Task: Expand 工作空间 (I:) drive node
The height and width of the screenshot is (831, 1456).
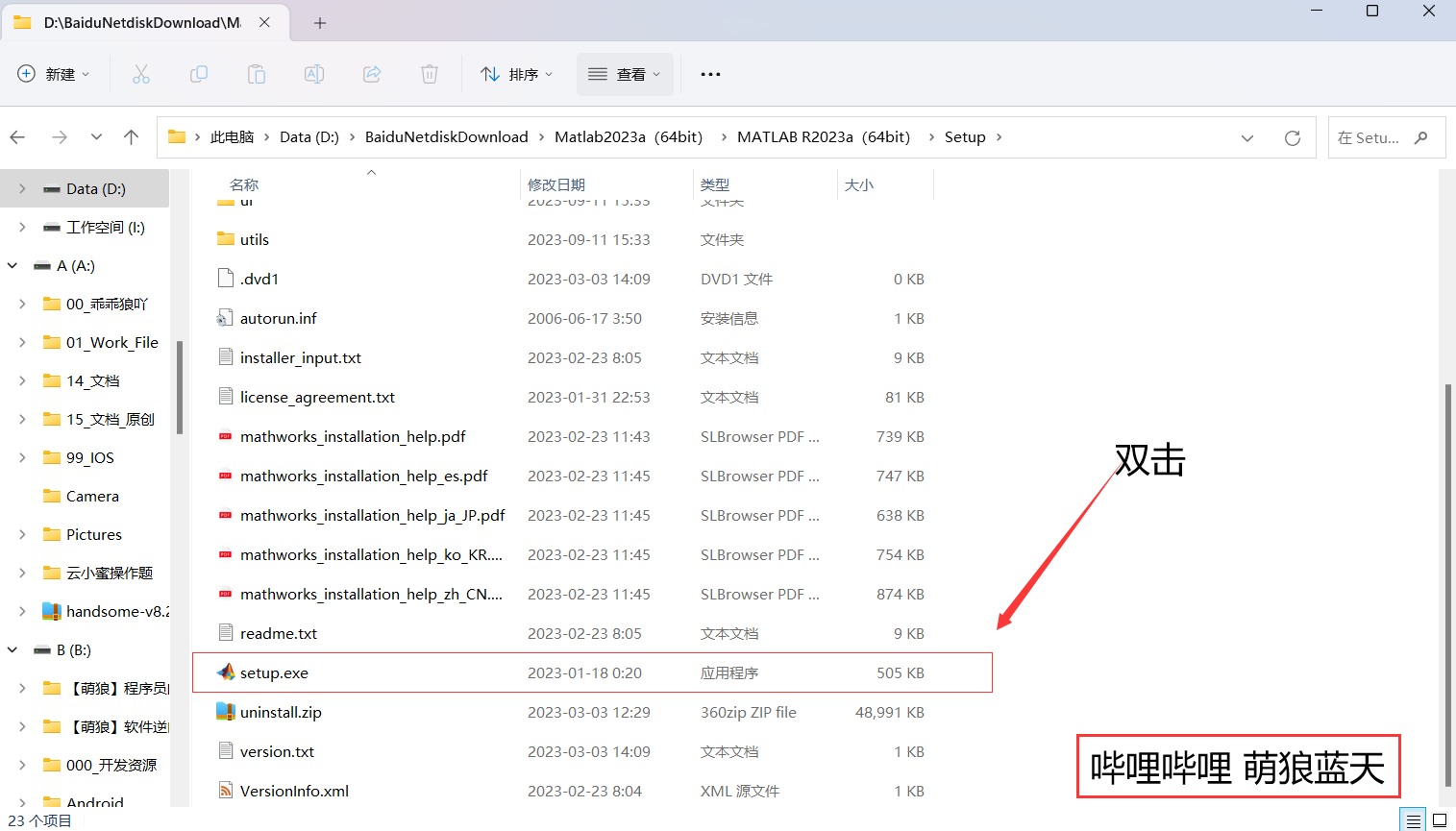Action: click(22, 228)
